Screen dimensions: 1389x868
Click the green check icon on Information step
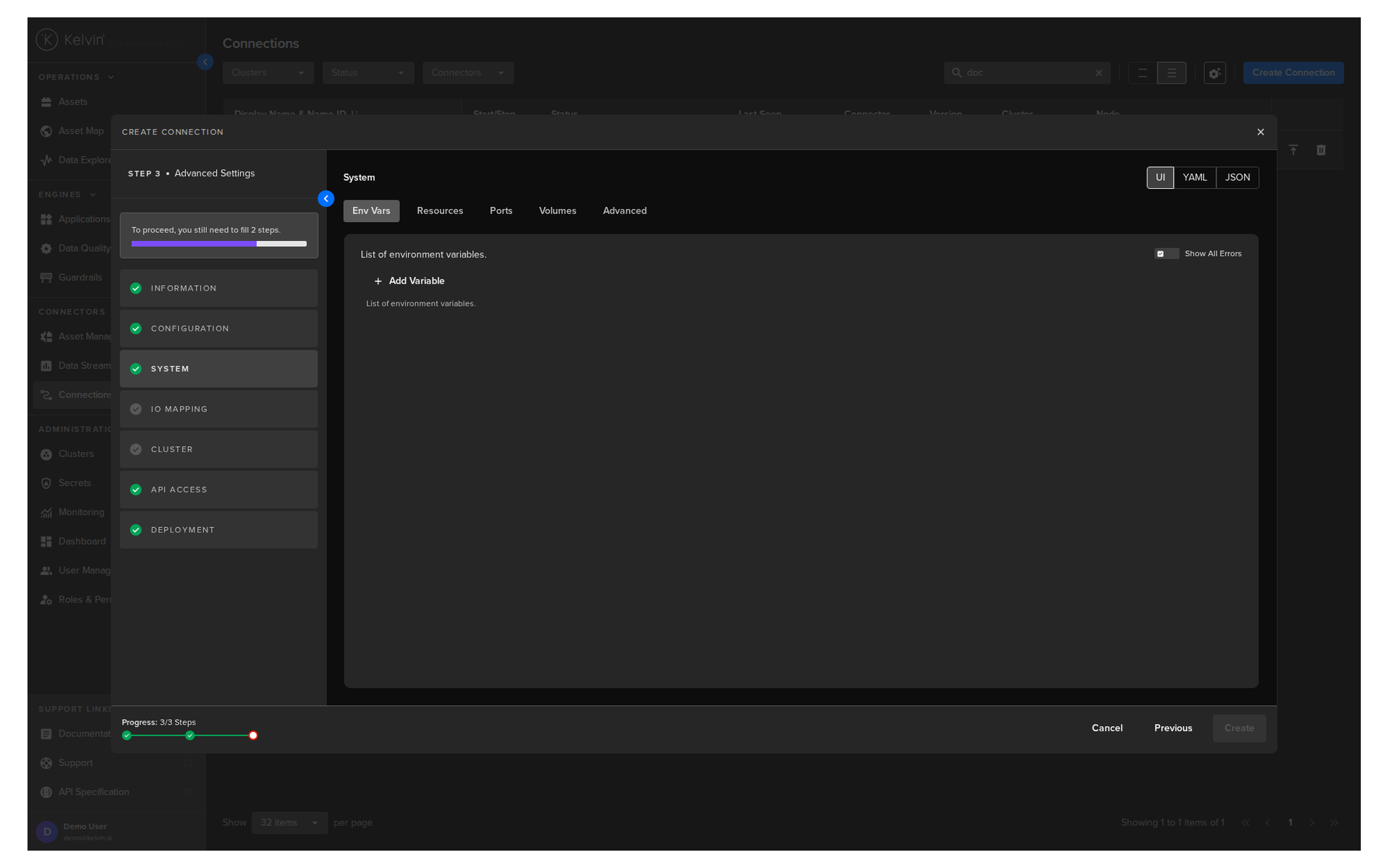pos(135,288)
